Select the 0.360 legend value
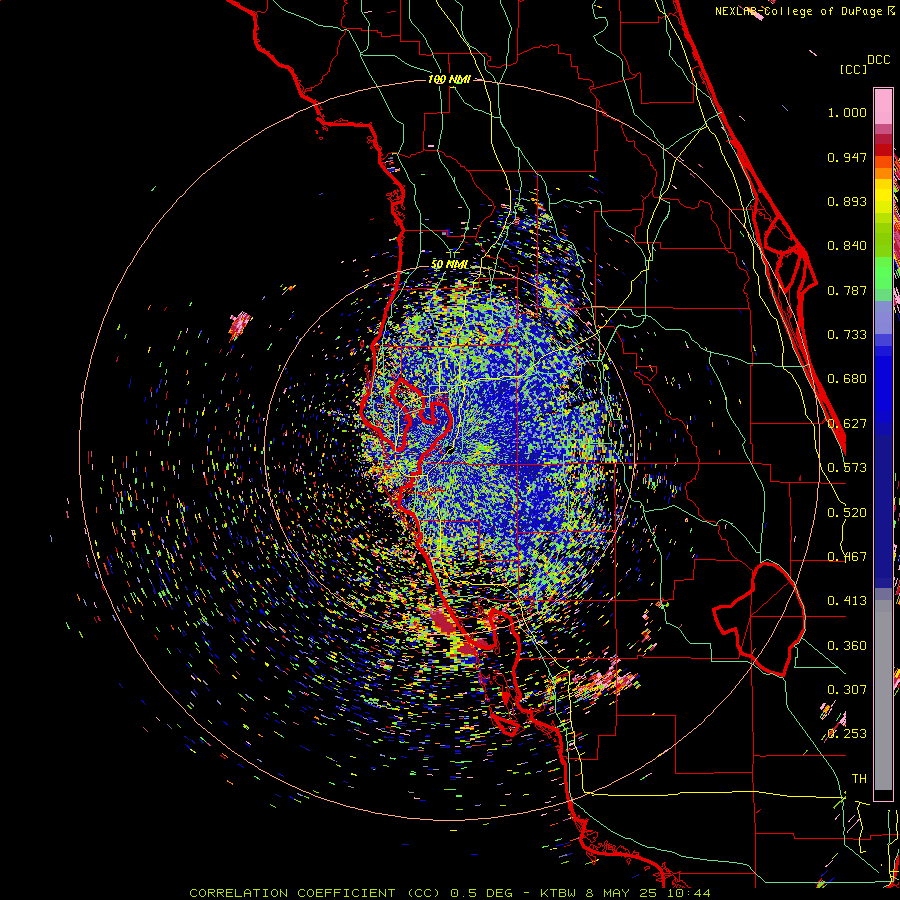900x900 pixels. [x=847, y=646]
